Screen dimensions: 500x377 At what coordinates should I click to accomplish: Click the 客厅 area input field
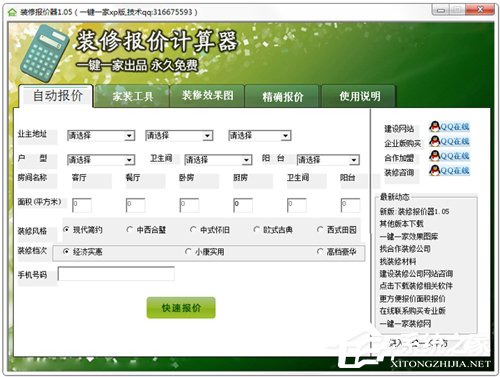(x=82, y=205)
